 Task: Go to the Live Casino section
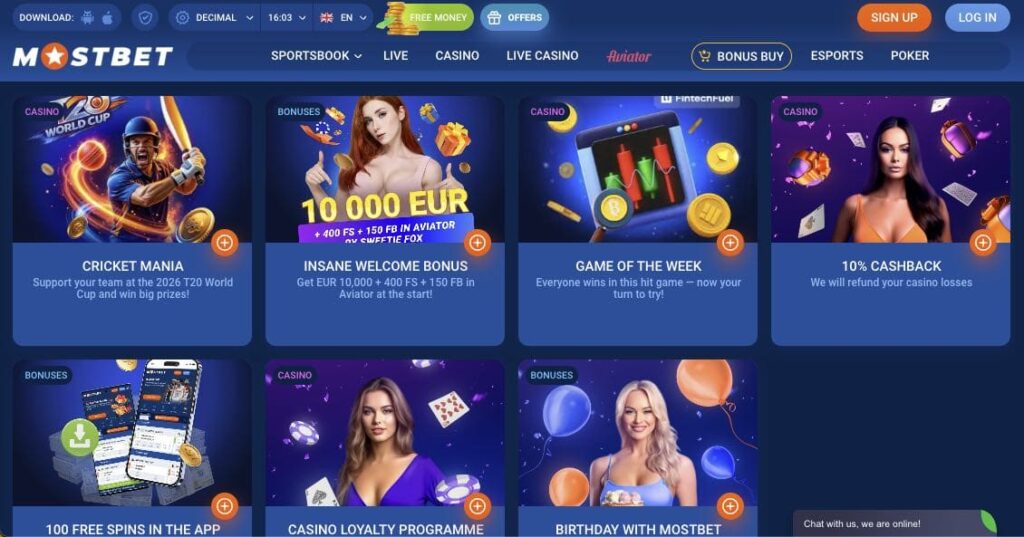click(542, 56)
